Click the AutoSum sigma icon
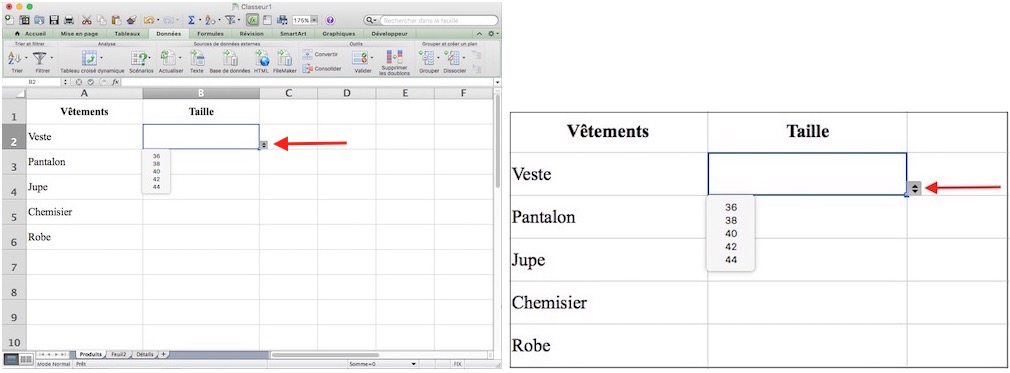Screen dimensions: 1010x373 coord(191,21)
